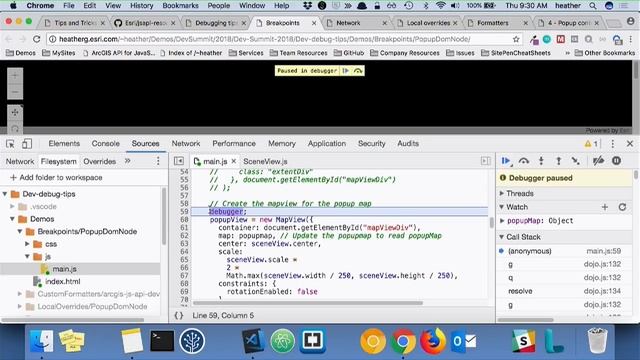Add a watch expression
Image resolution: width=640 pixels, height=360 pixels.
click(x=604, y=207)
